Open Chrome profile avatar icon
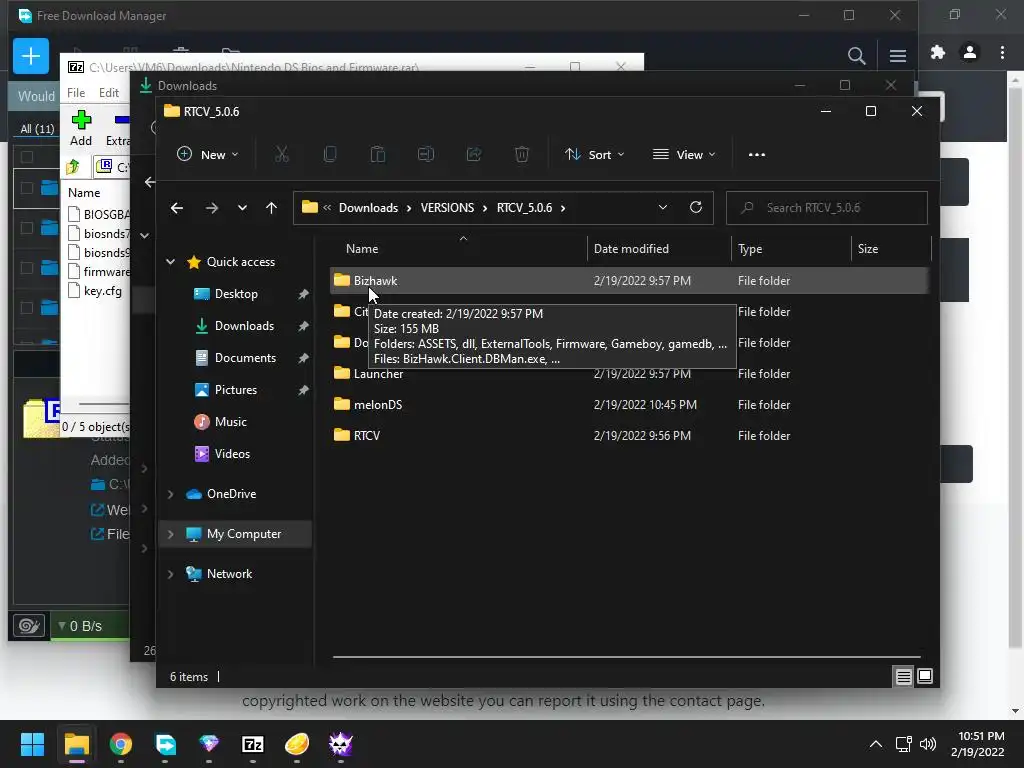 point(970,52)
